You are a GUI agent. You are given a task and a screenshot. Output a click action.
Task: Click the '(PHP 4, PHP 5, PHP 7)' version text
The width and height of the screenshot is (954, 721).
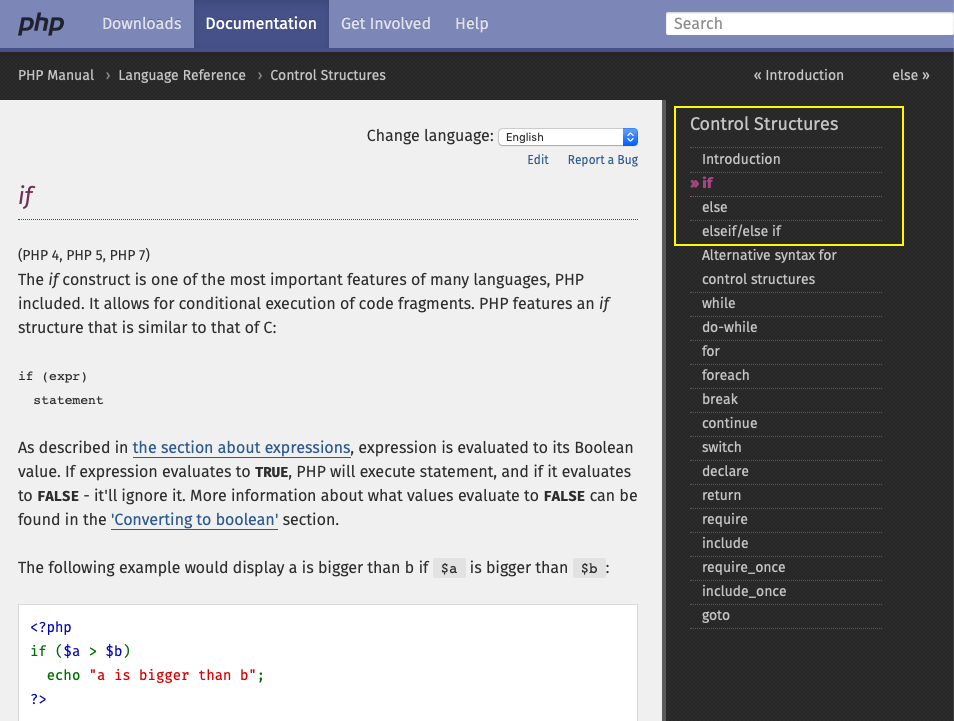tap(84, 255)
